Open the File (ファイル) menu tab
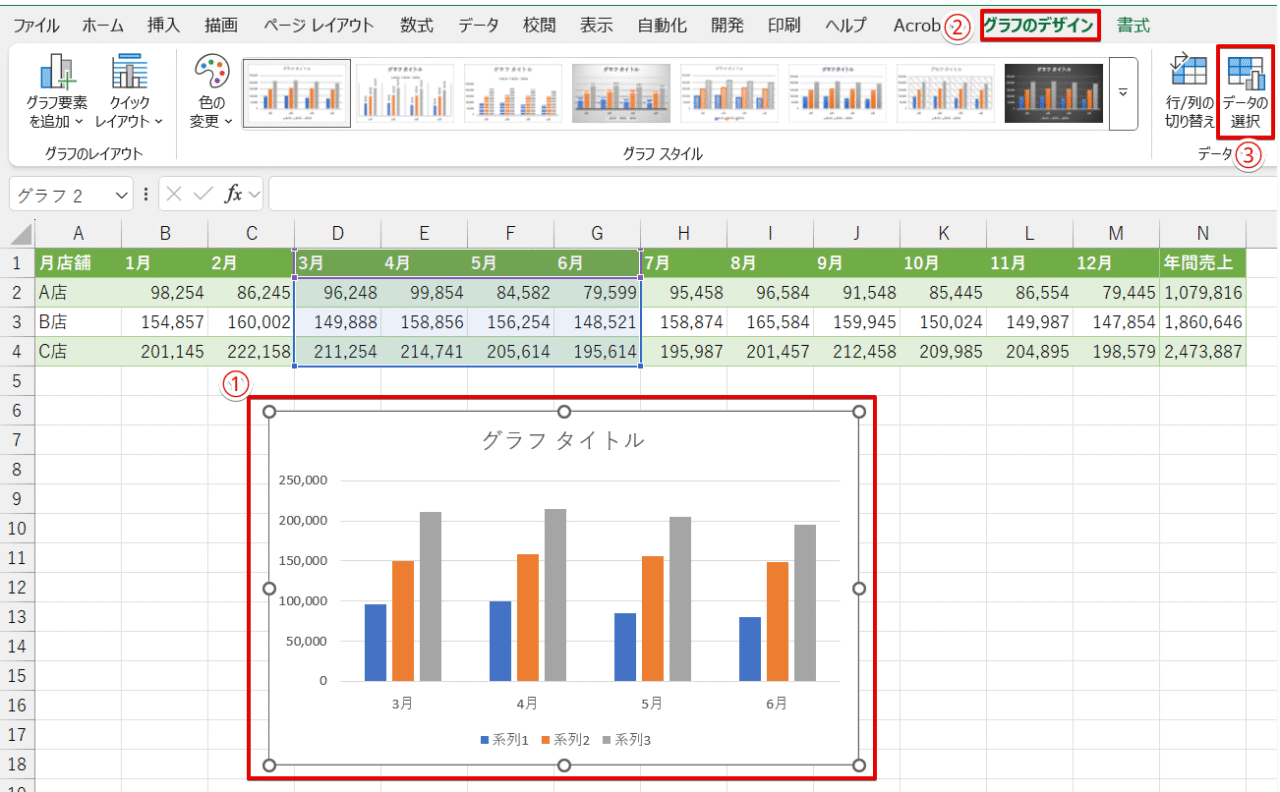 coord(36,26)
